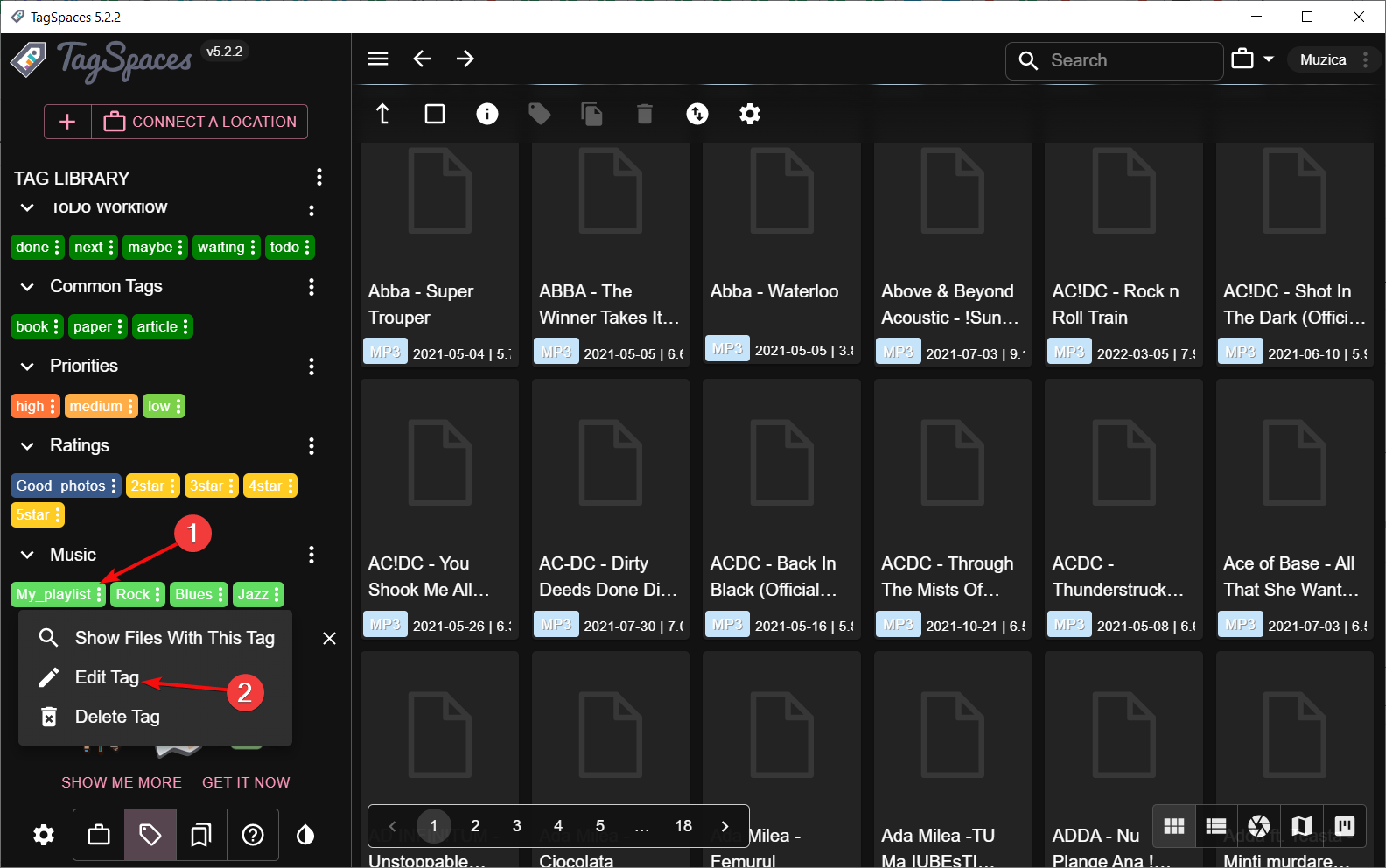The height and width of the screenshot is (868, 1386).
Task: Collapse the Common Tags group
Action: [27, 287]
